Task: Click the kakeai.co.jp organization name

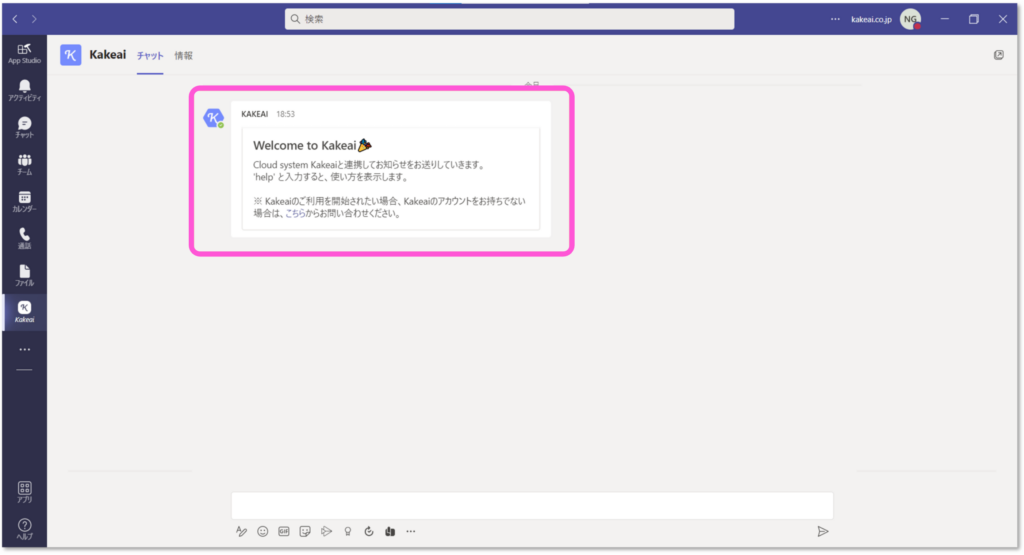Action: [871, 20]
